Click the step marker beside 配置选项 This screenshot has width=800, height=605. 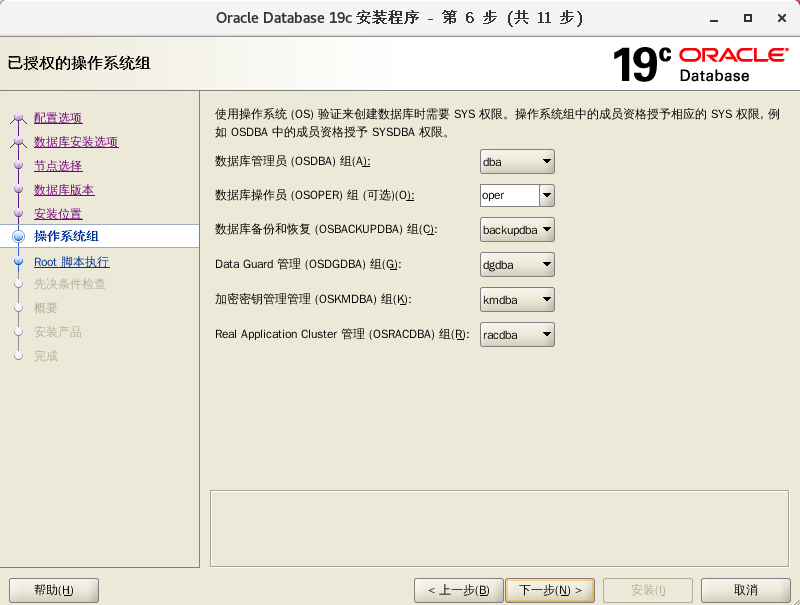19,117
